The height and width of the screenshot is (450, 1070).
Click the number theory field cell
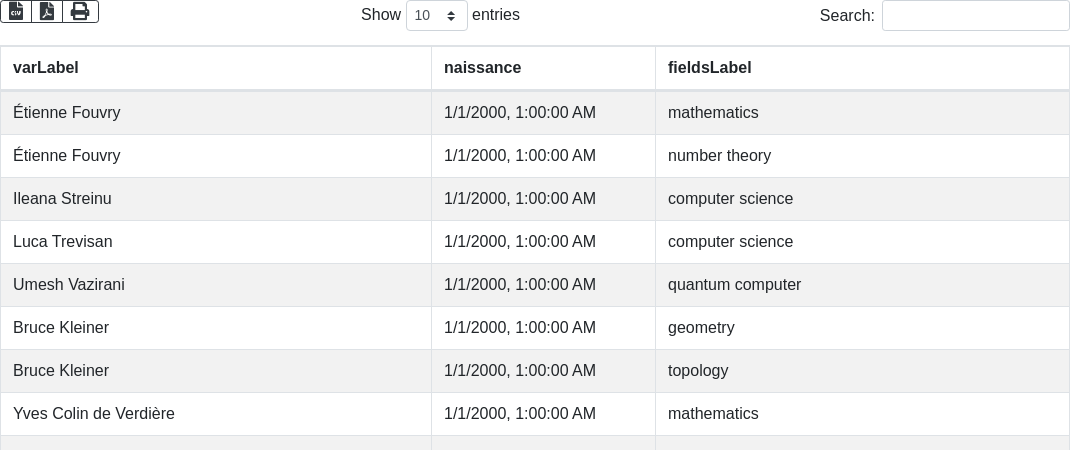click(719, 156)
